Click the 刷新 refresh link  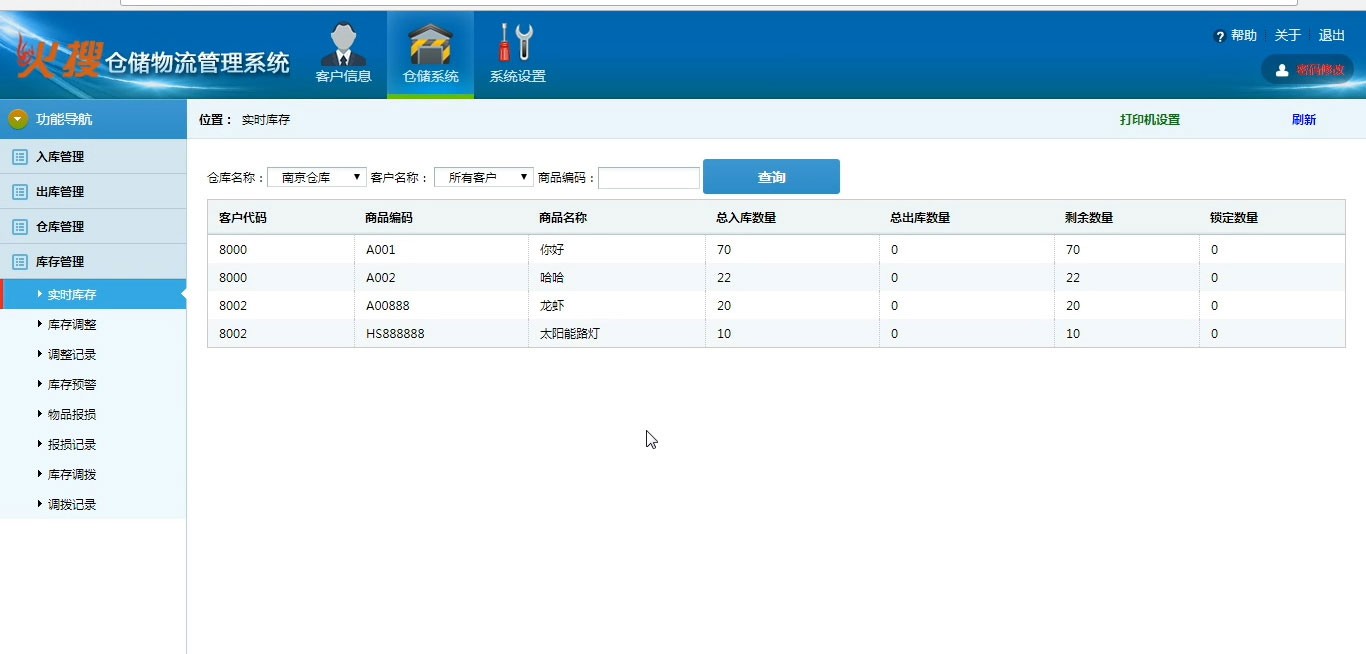(x=1303, y=120)
